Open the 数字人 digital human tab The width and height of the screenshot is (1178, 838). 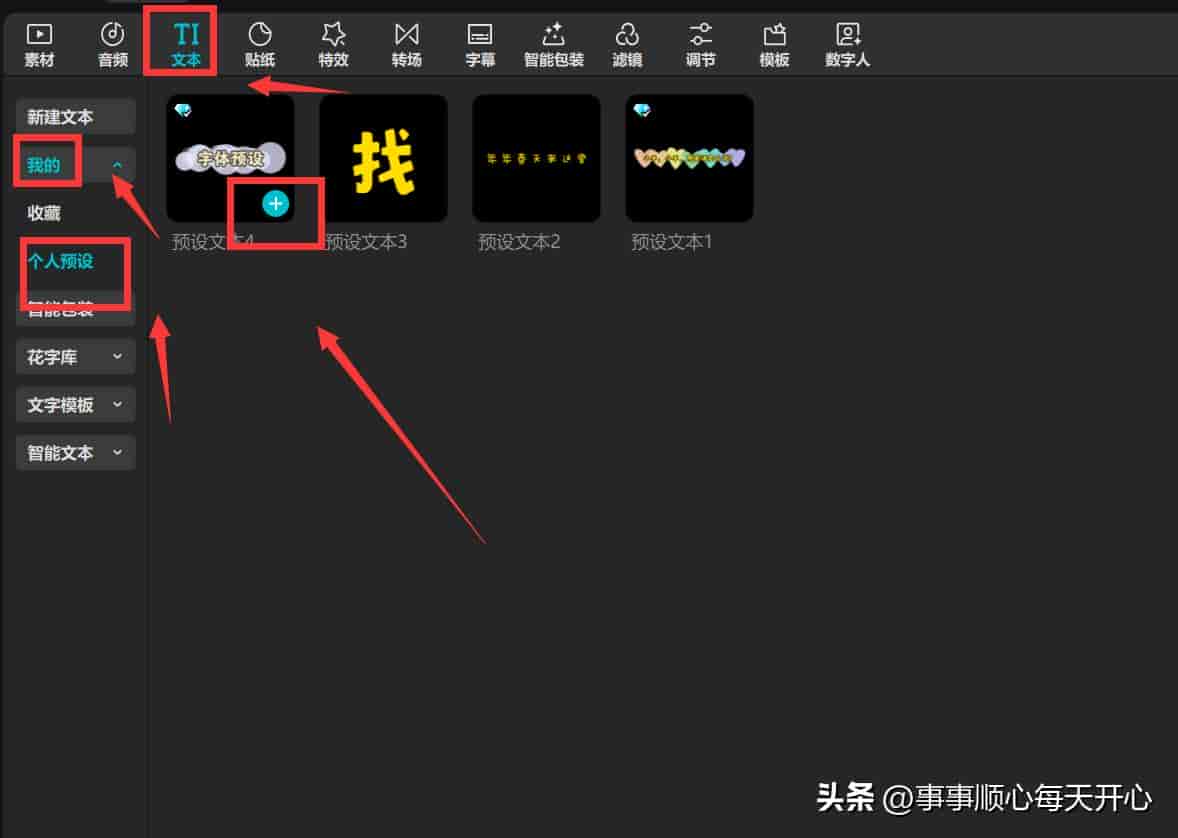(847, 45)
